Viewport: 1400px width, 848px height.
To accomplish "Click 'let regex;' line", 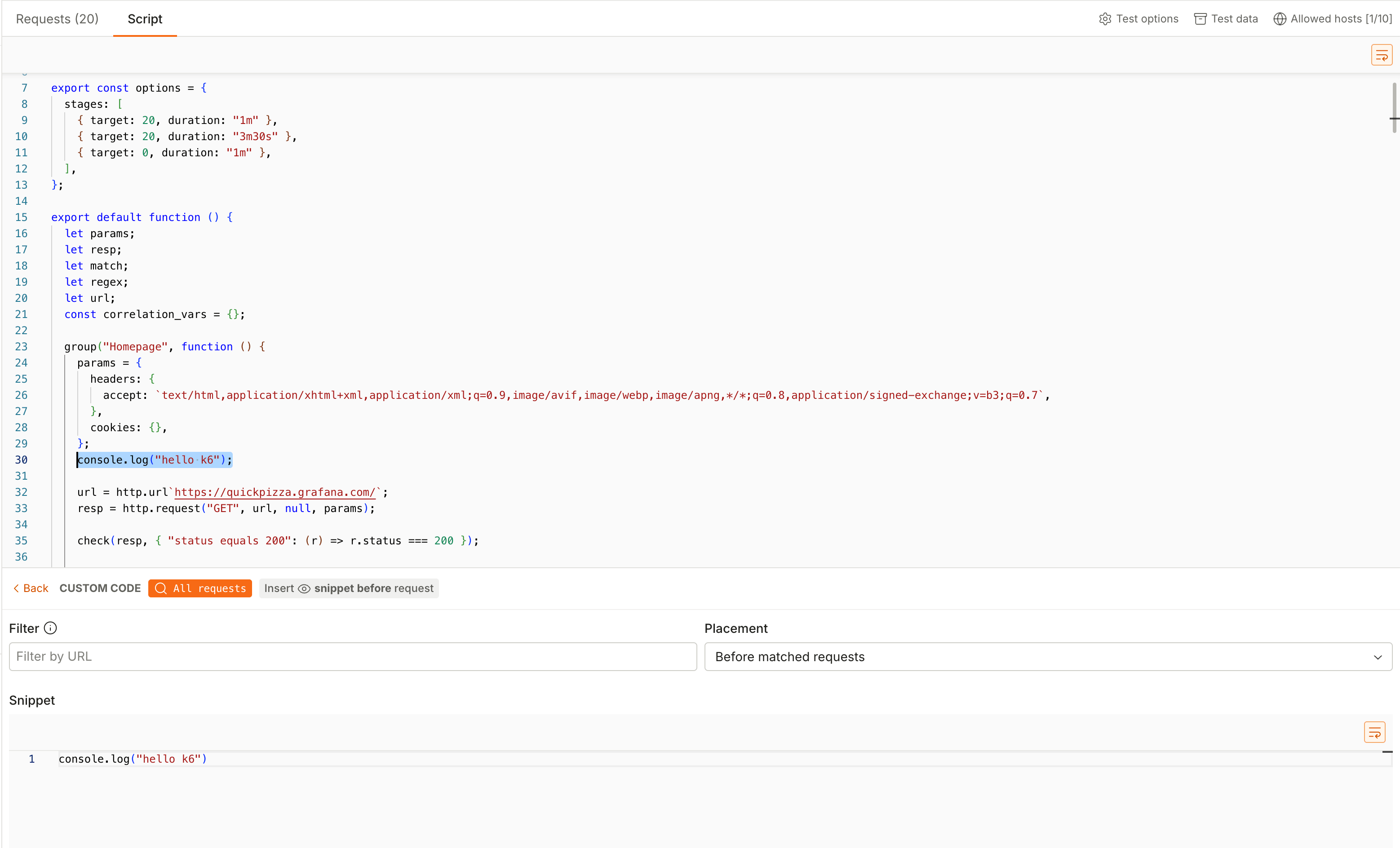I will 96,282.
